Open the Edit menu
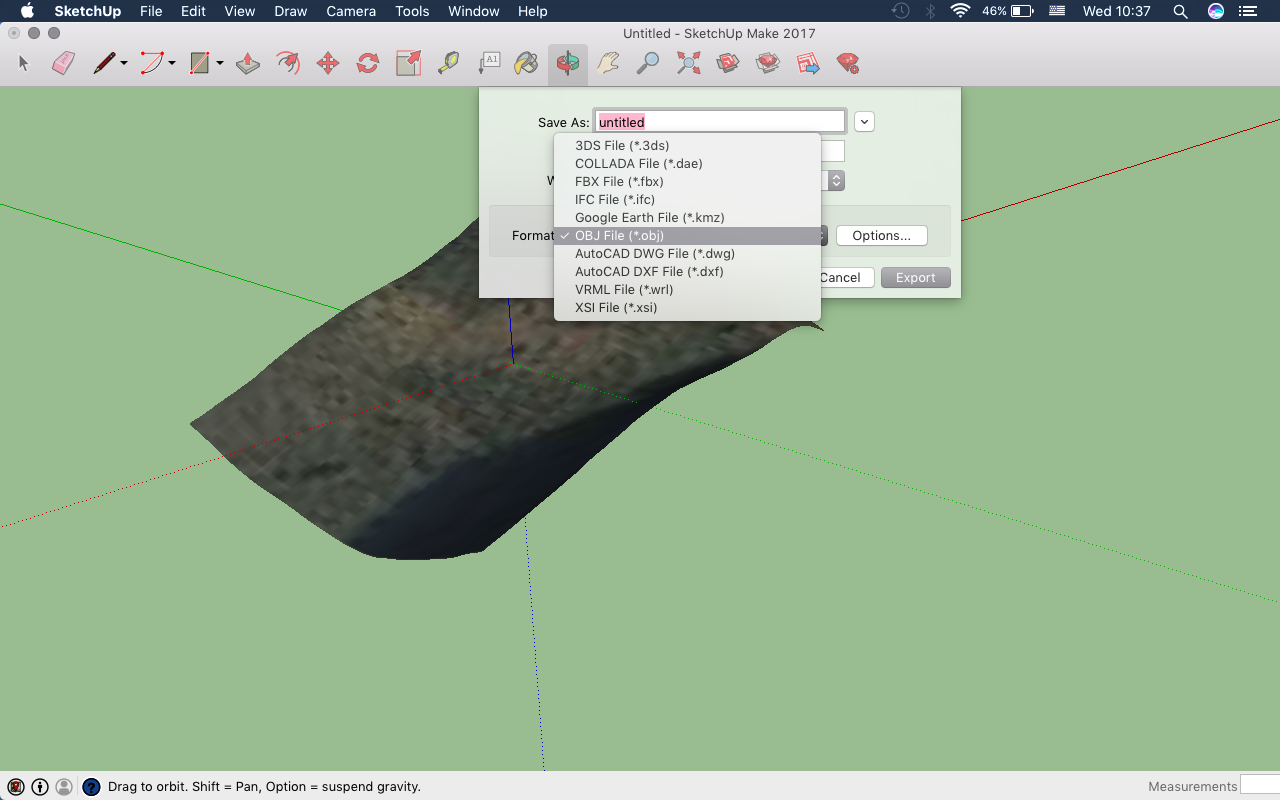Viewport: 1280px width, 800px height. (x=193, y=11)
